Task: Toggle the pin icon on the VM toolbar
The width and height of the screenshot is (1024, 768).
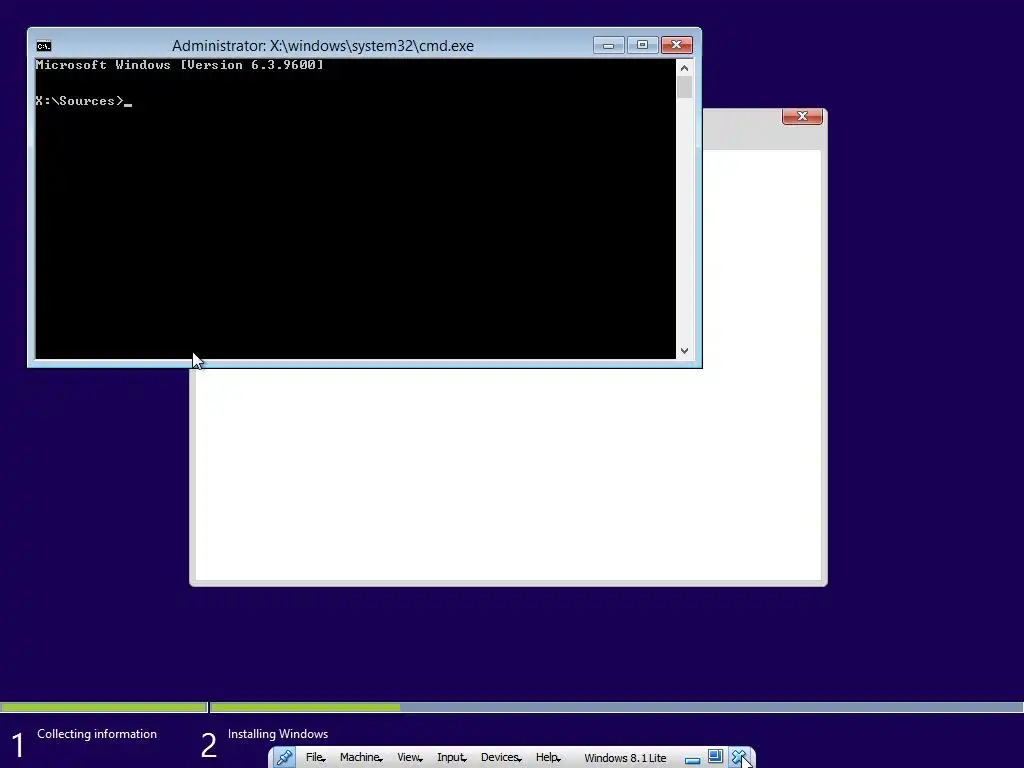Action: tap(284, 758)
